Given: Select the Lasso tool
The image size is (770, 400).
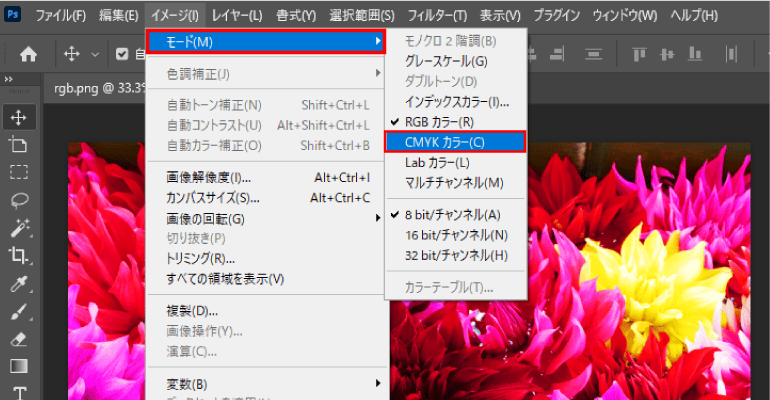Looking at the screenshot, I should [x=19, y=199].
